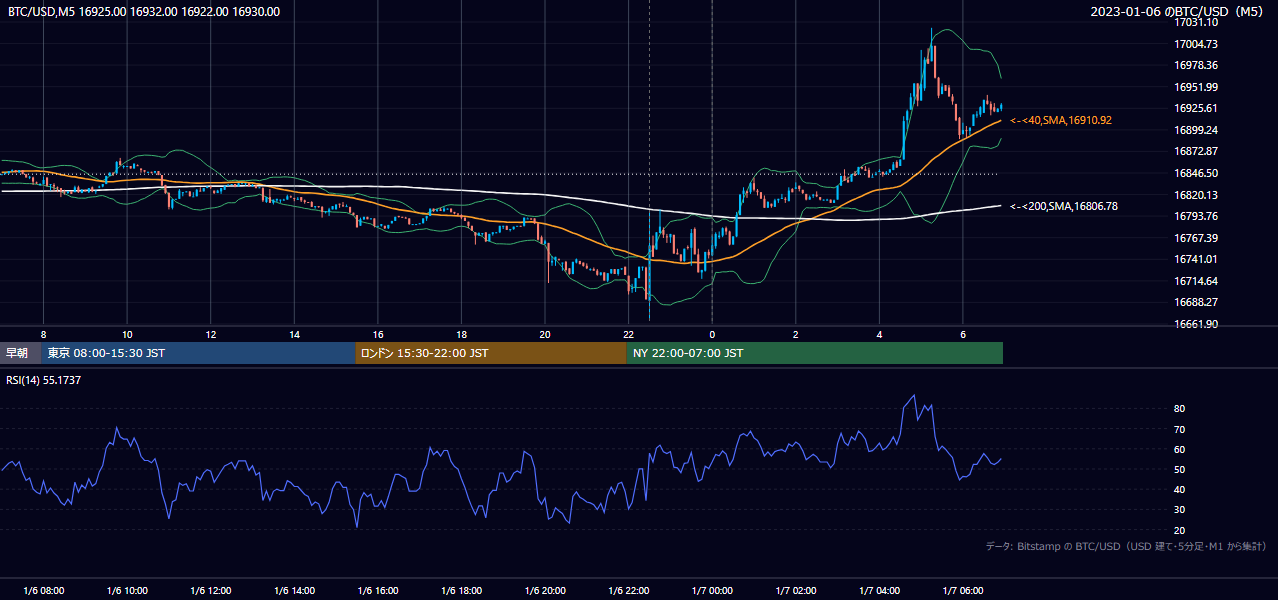Screen dimensions: 1278x600
Task: Select price axis value 16688.27
Action: [1196, 302]
